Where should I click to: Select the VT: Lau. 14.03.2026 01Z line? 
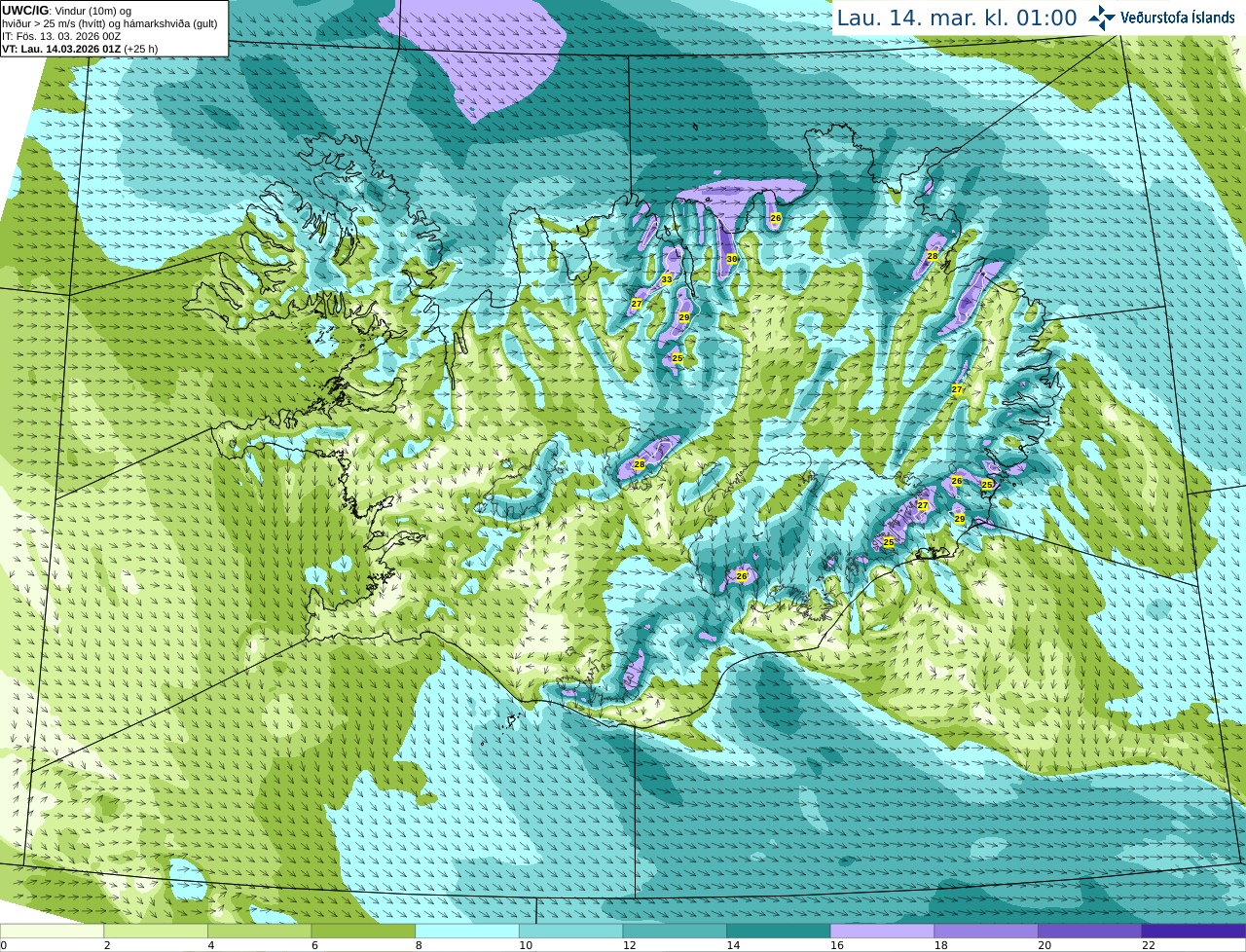(80, 49)
